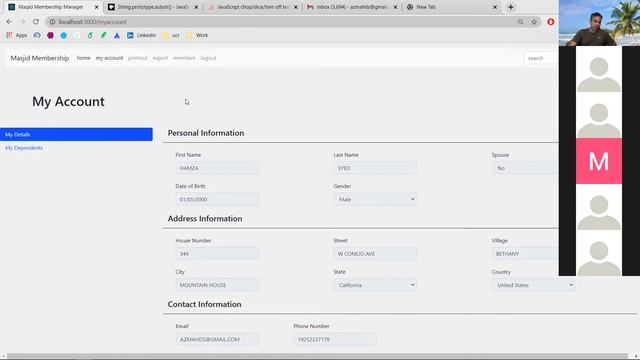Open the first gray bookmark icon after Apps
640x360 pixels.
37,36
